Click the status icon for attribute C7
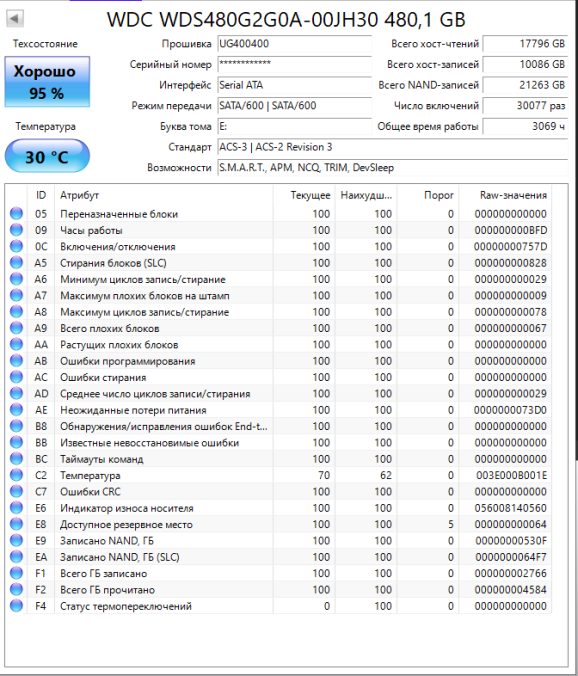The height and width of the screenshot is (676, 578). pyautogui.click(x=16, y=491)
